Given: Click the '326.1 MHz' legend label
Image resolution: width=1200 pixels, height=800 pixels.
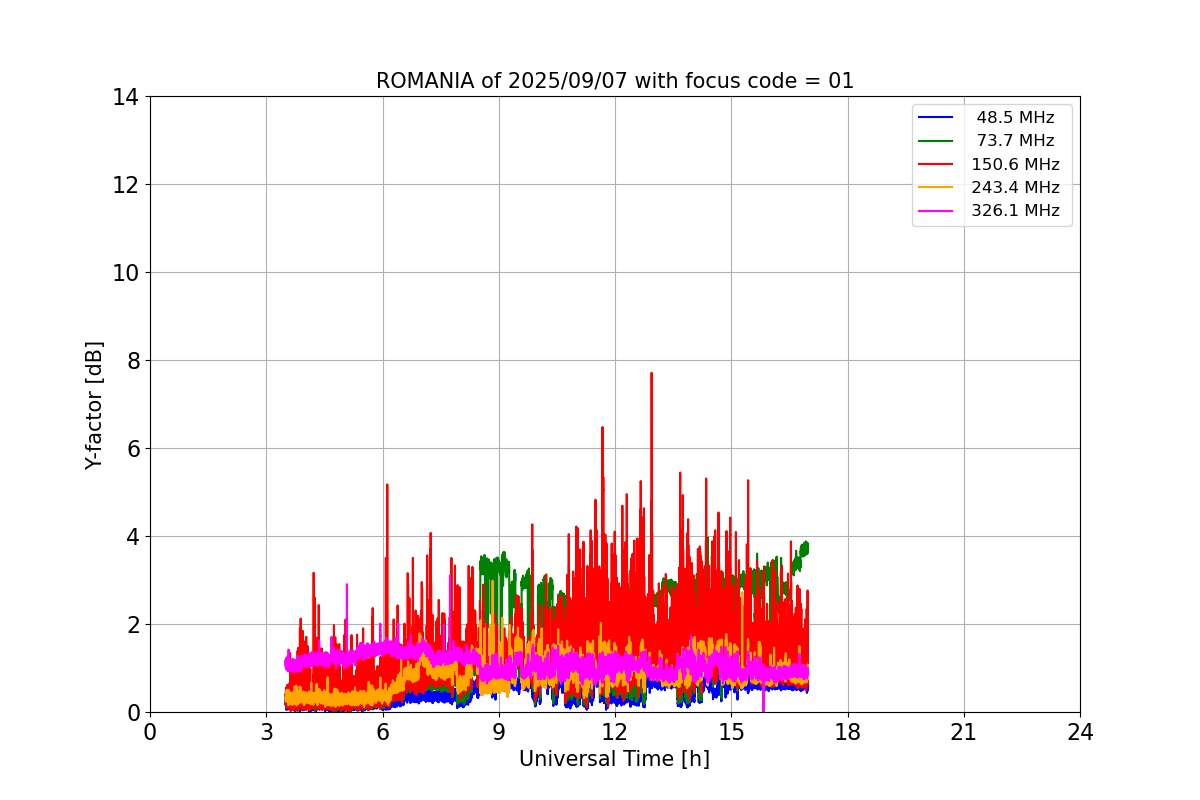Looking at the screenshot, I should coord(1015,211).
